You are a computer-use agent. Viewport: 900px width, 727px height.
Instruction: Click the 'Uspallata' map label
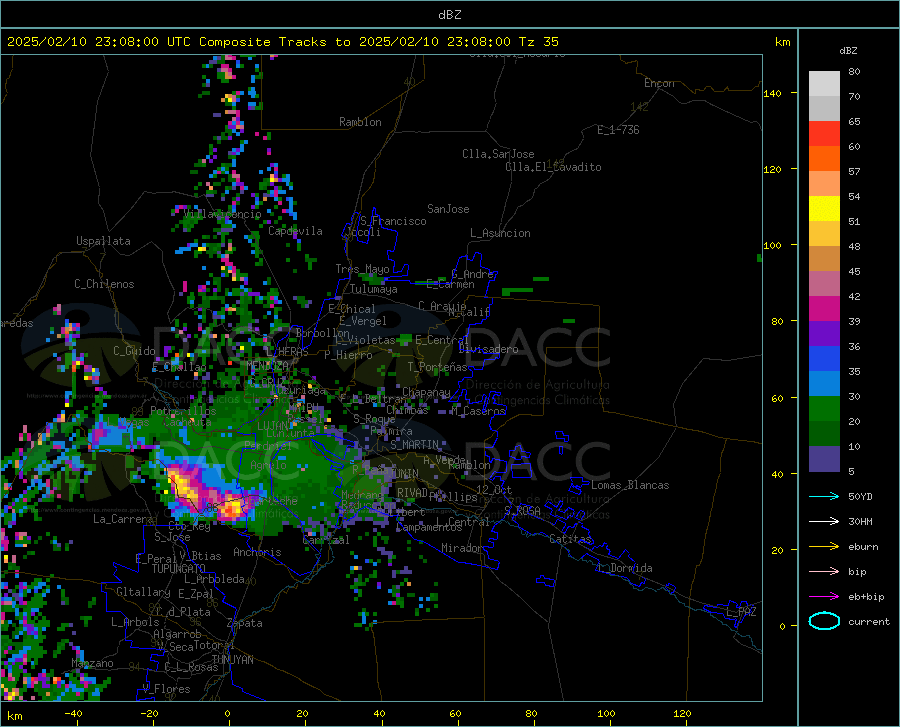pyautogui.click(x=103, y=241)
